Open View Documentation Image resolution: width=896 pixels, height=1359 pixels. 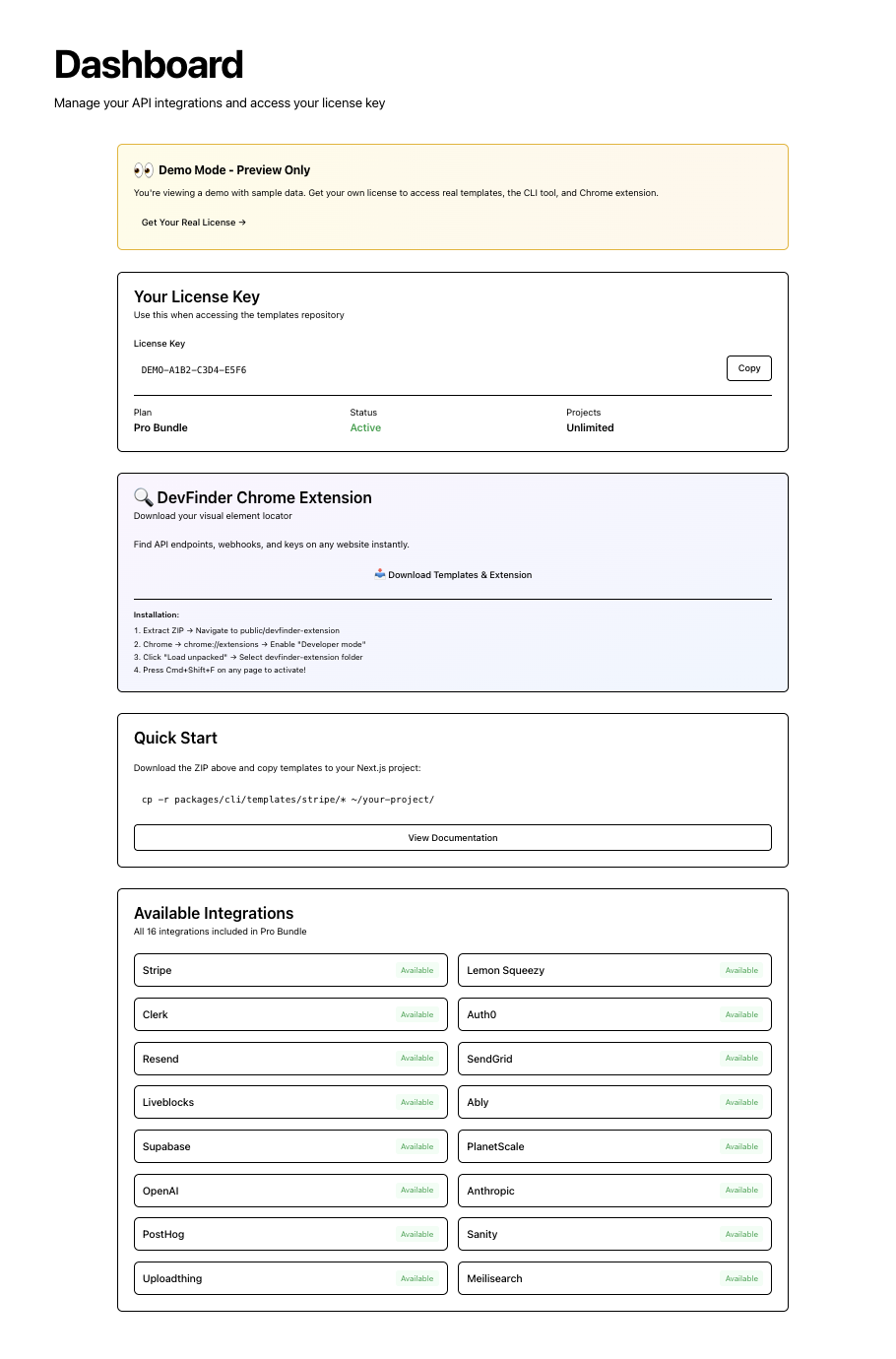453,837
